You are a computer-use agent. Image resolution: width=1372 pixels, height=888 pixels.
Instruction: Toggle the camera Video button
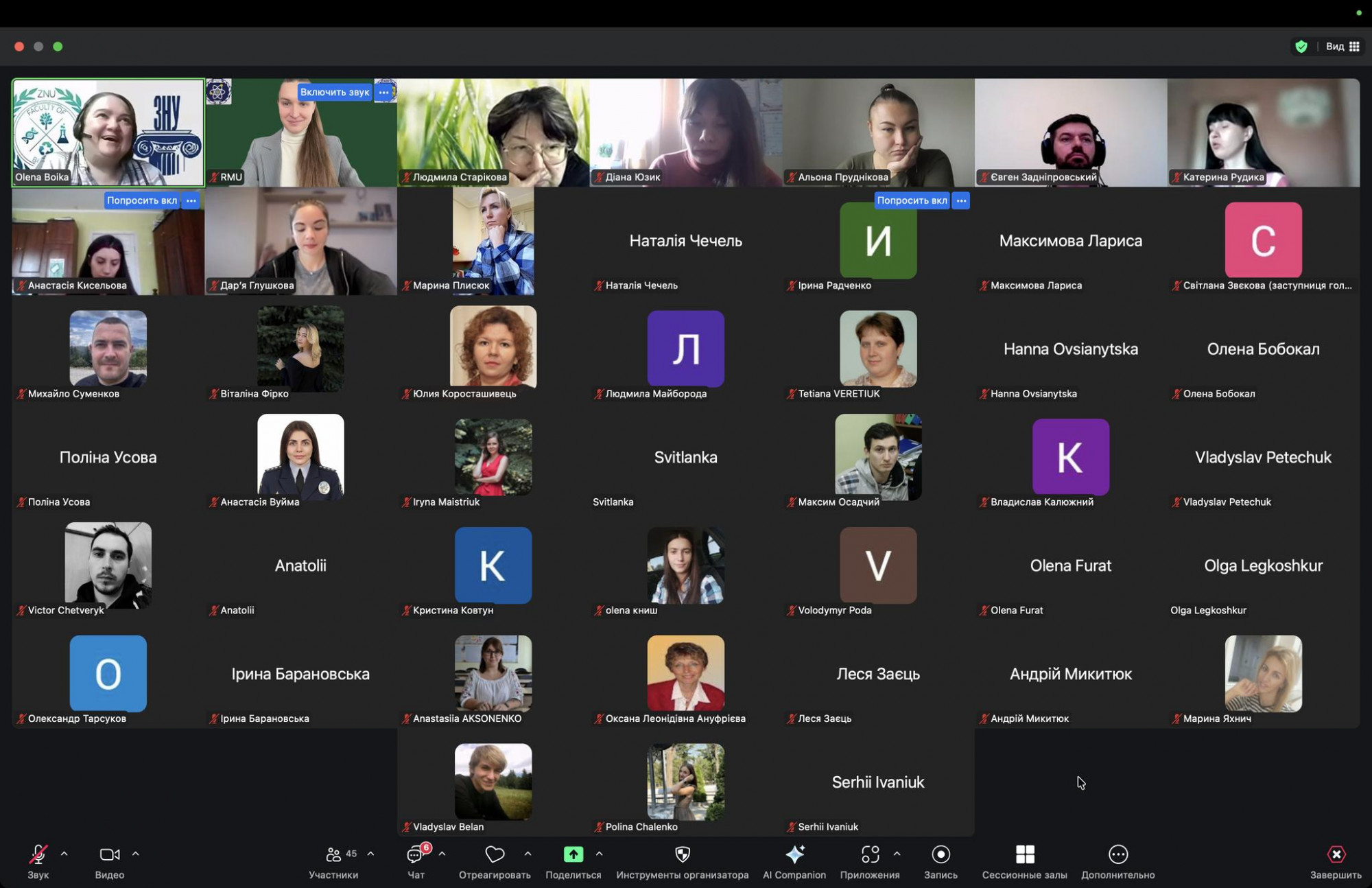click(x=110, y=854)
